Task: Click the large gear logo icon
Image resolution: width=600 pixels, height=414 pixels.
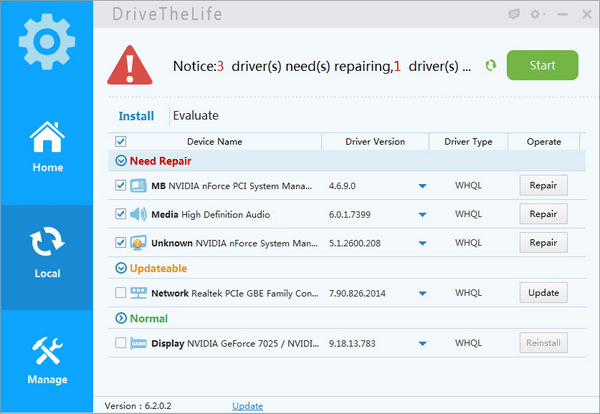Action: click(47, 42)
